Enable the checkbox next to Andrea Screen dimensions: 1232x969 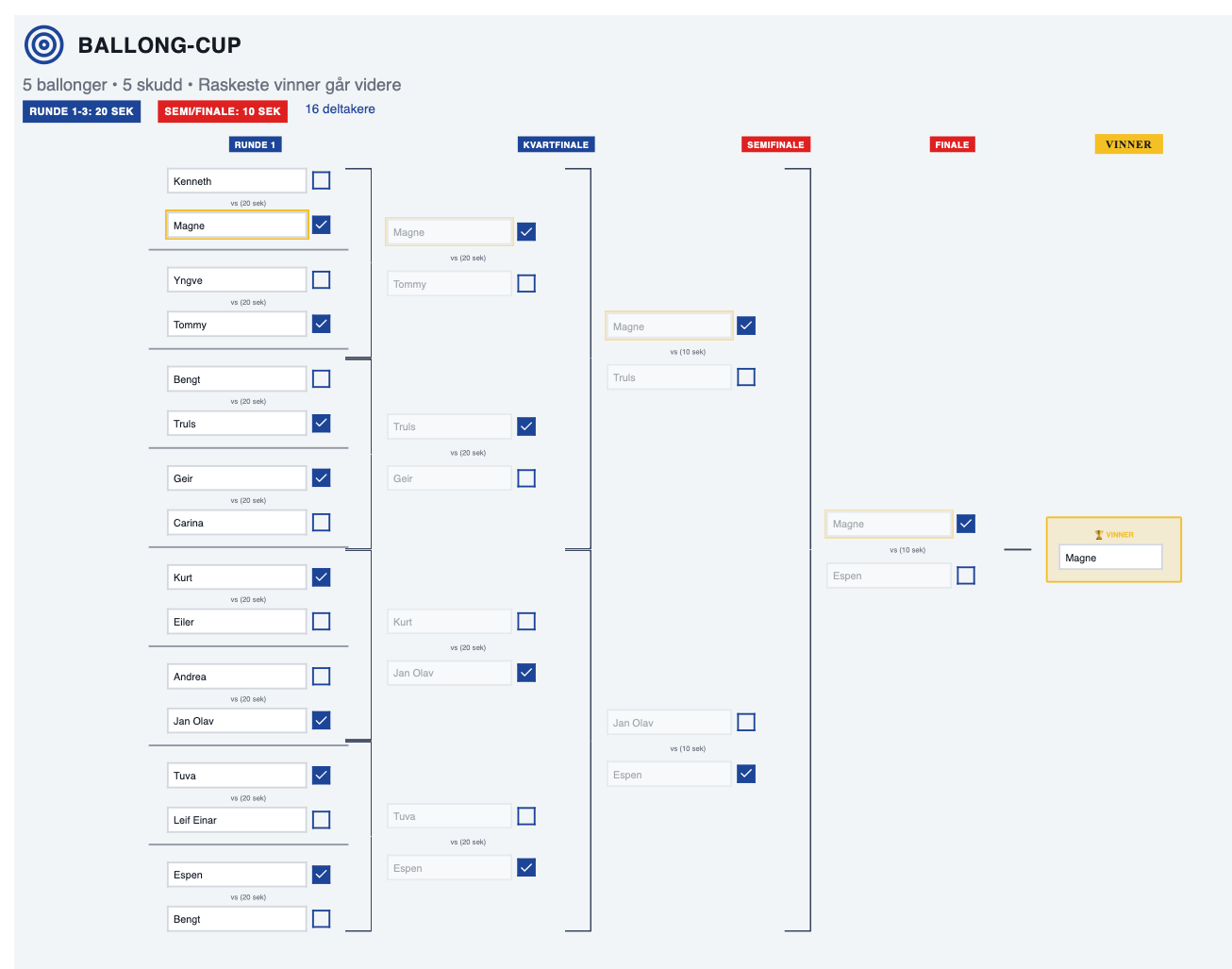point(322,676)
